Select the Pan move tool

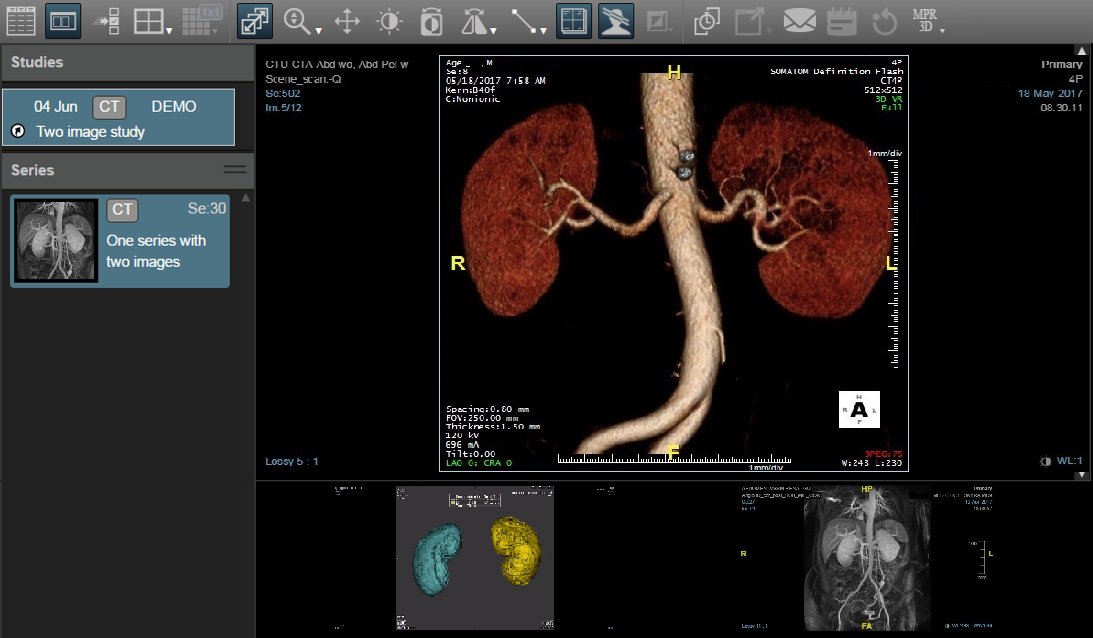[346, 21]
